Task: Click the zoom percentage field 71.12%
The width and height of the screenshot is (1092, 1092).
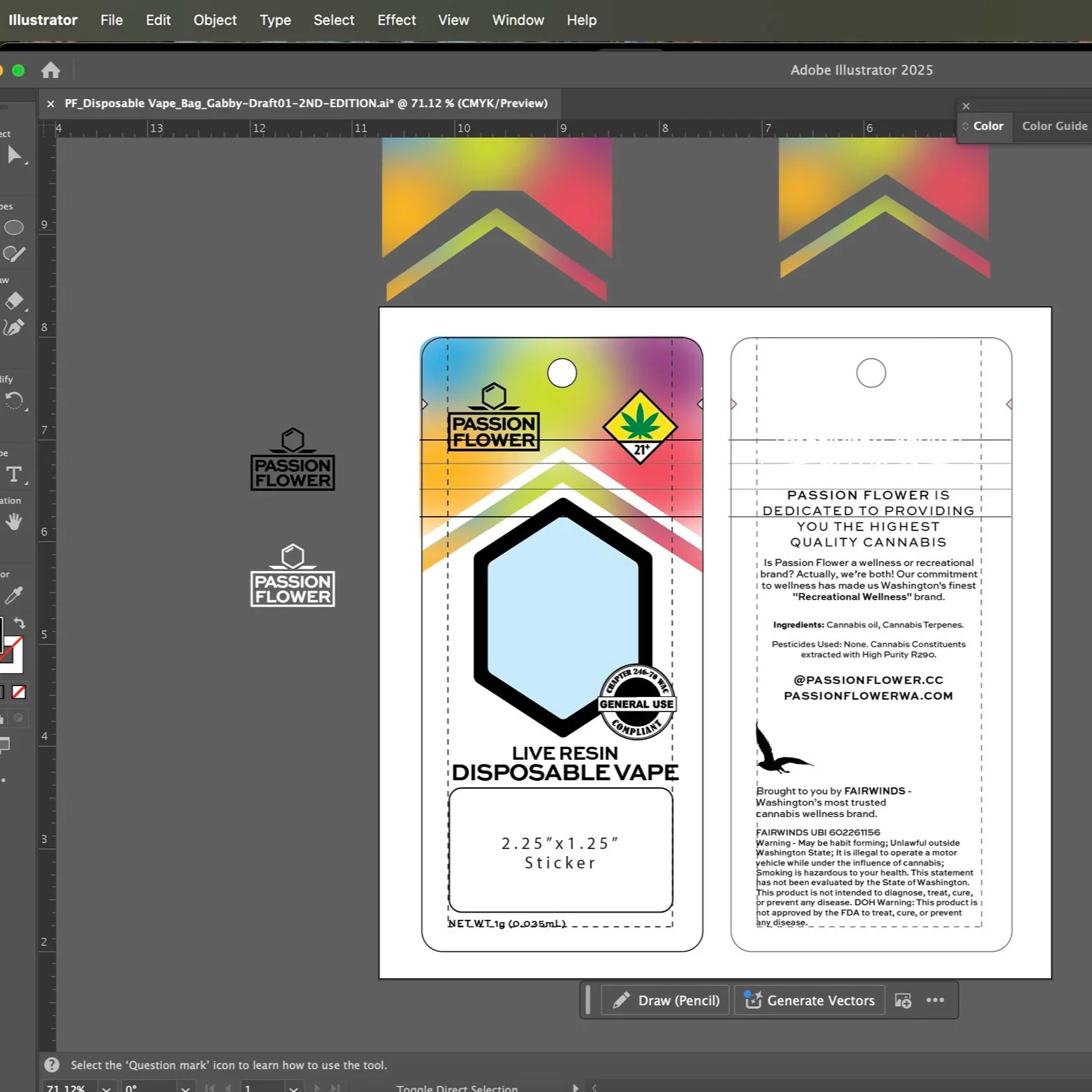Action: [69, 1088]
